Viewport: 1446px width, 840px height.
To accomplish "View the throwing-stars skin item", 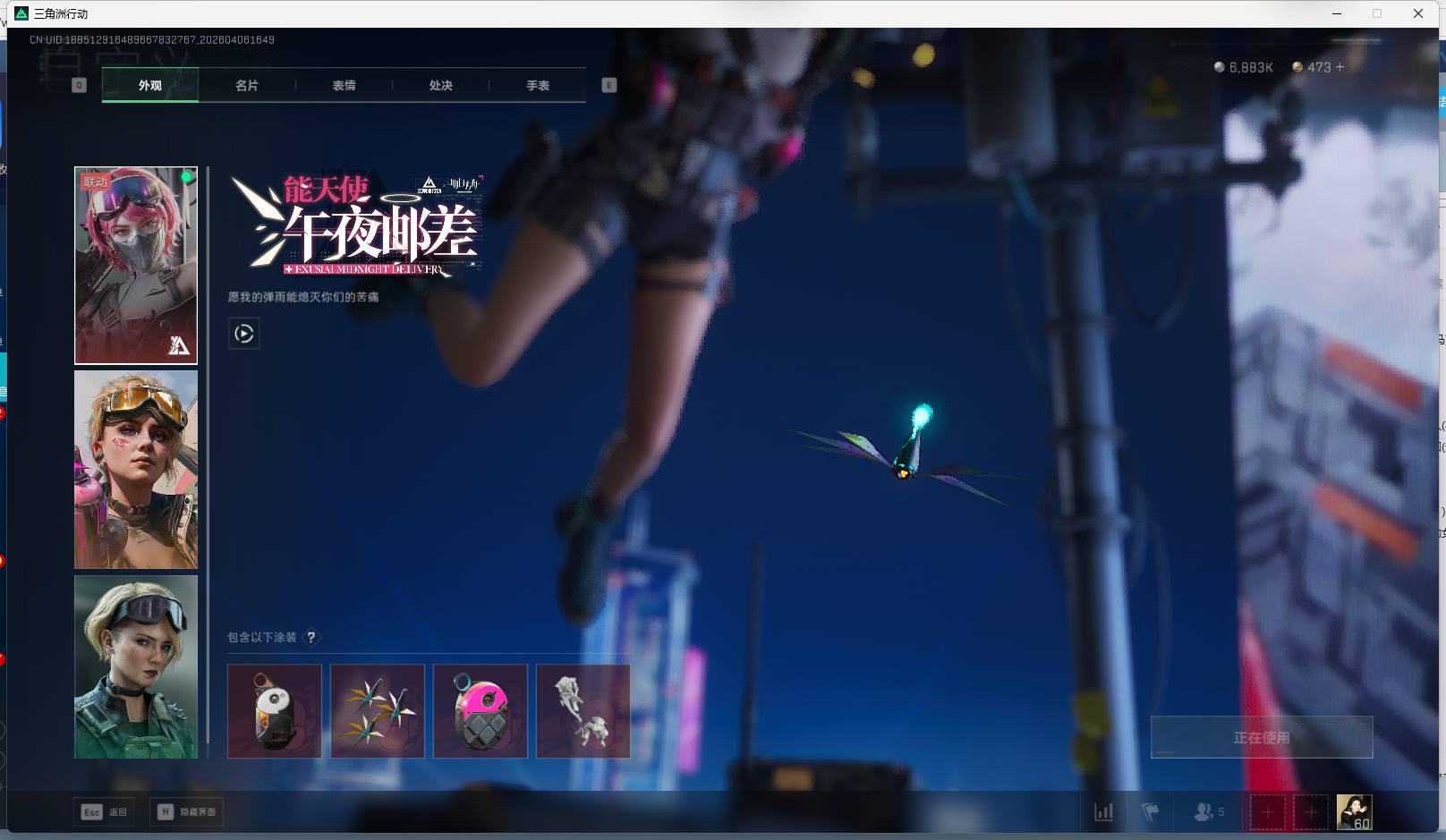I will point(378,711).
